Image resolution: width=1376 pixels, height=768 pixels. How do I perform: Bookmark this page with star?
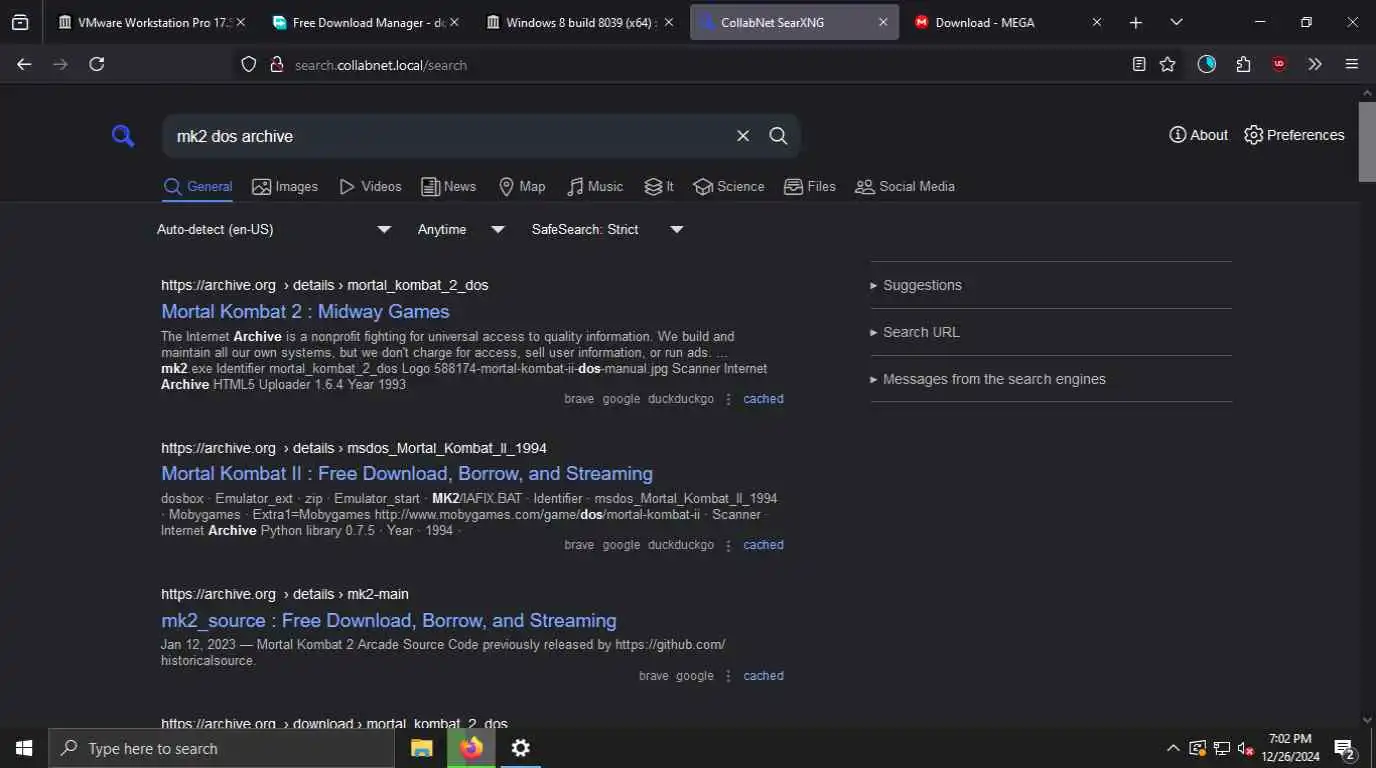point(1167,64)
